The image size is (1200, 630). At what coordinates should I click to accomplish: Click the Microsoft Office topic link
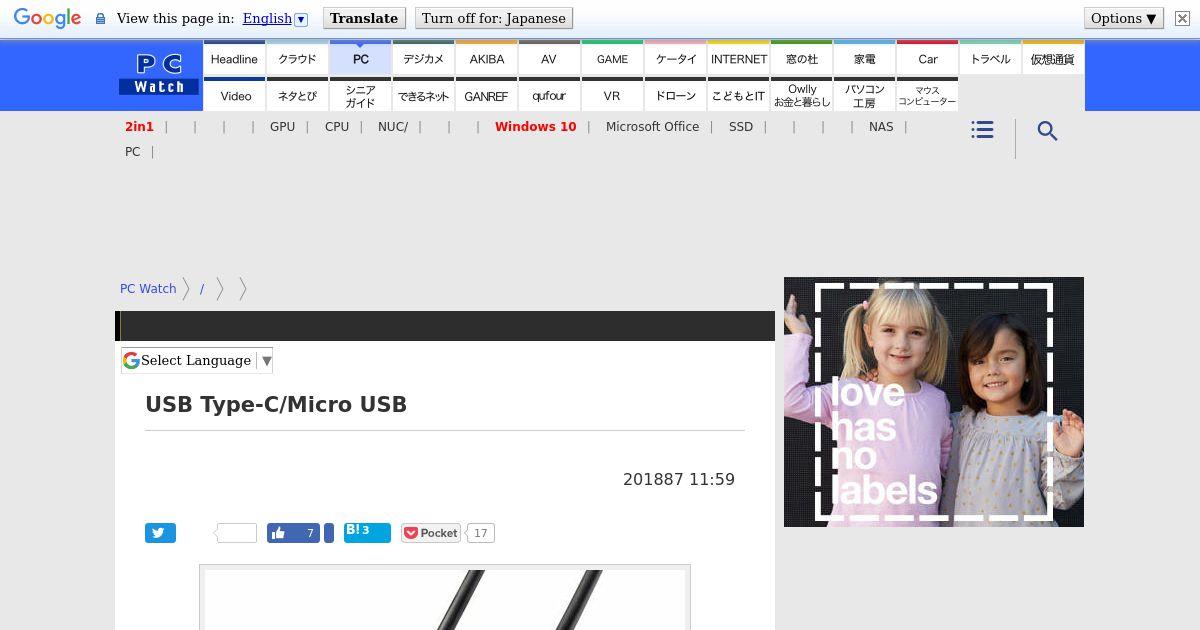pos(652,127)
